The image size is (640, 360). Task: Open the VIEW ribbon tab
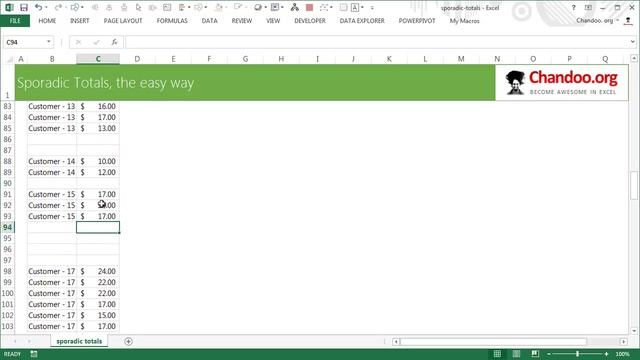point(273,21)
